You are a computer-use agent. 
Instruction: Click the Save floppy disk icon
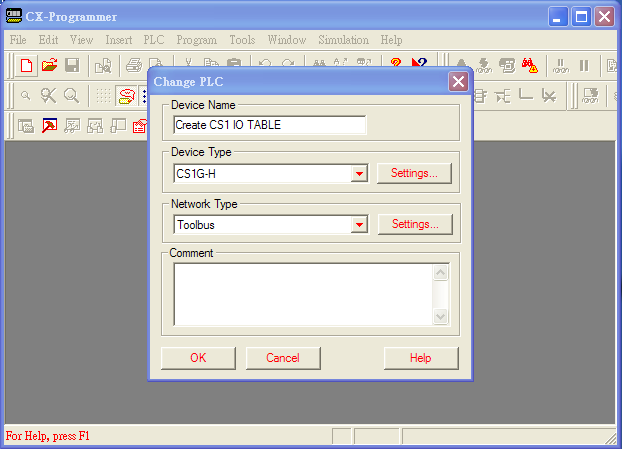72,65
